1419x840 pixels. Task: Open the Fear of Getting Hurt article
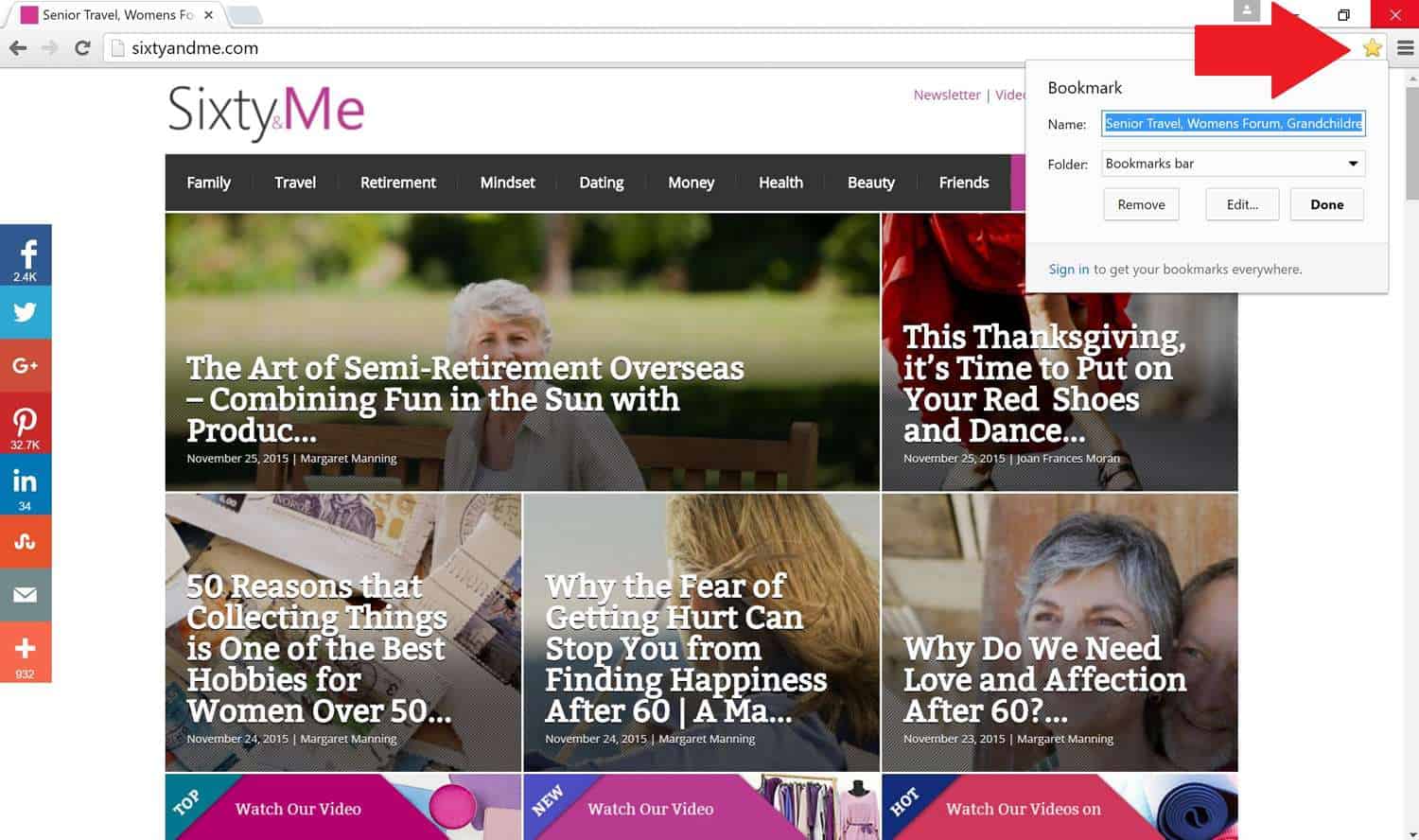(x=701, y=632)
